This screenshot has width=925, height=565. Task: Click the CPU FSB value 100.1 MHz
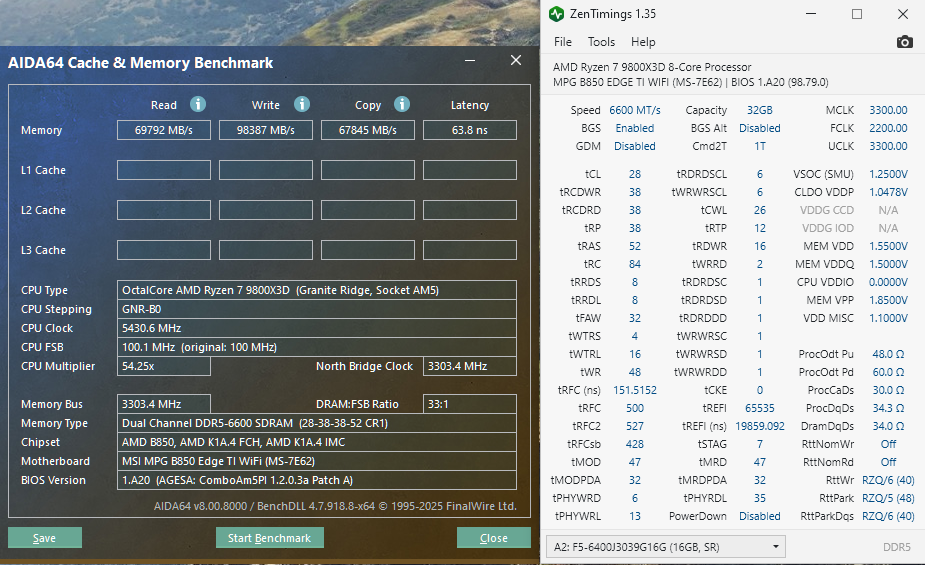(317, 347)
